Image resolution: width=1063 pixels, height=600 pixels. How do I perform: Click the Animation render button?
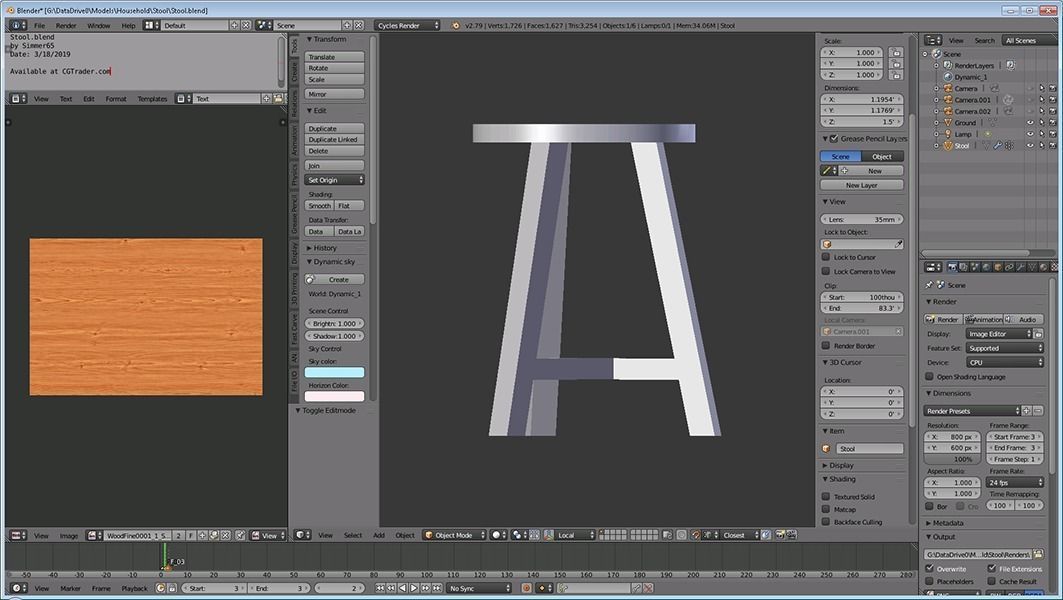pos(983,319)
